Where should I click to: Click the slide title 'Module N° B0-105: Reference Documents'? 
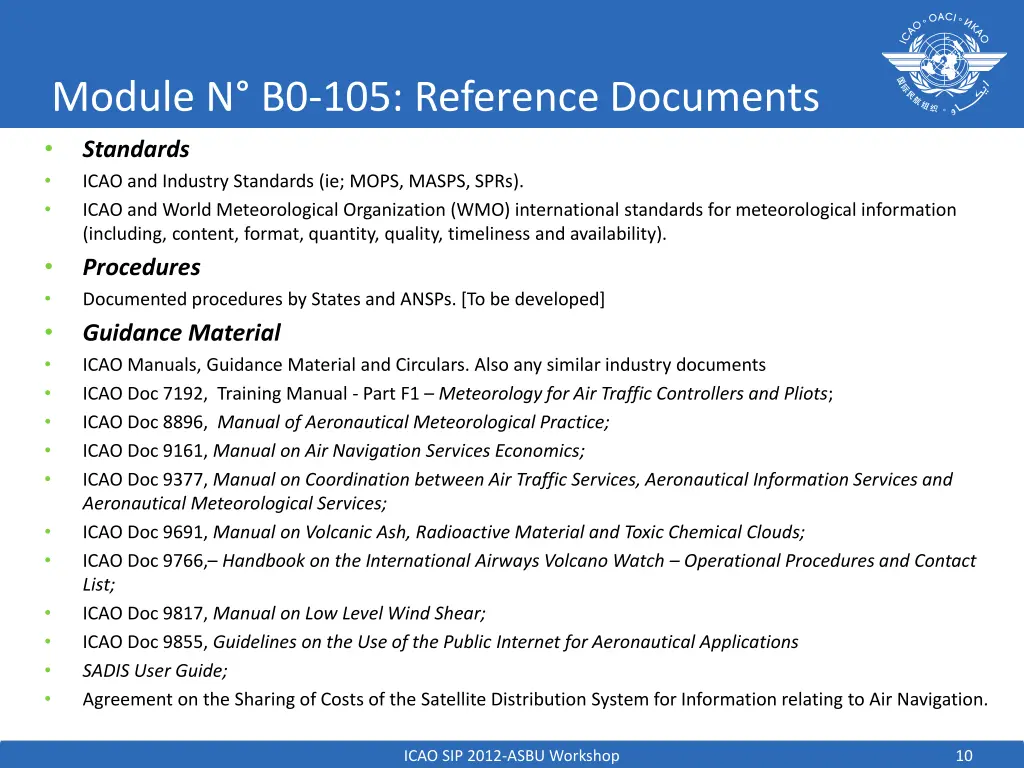435,98
